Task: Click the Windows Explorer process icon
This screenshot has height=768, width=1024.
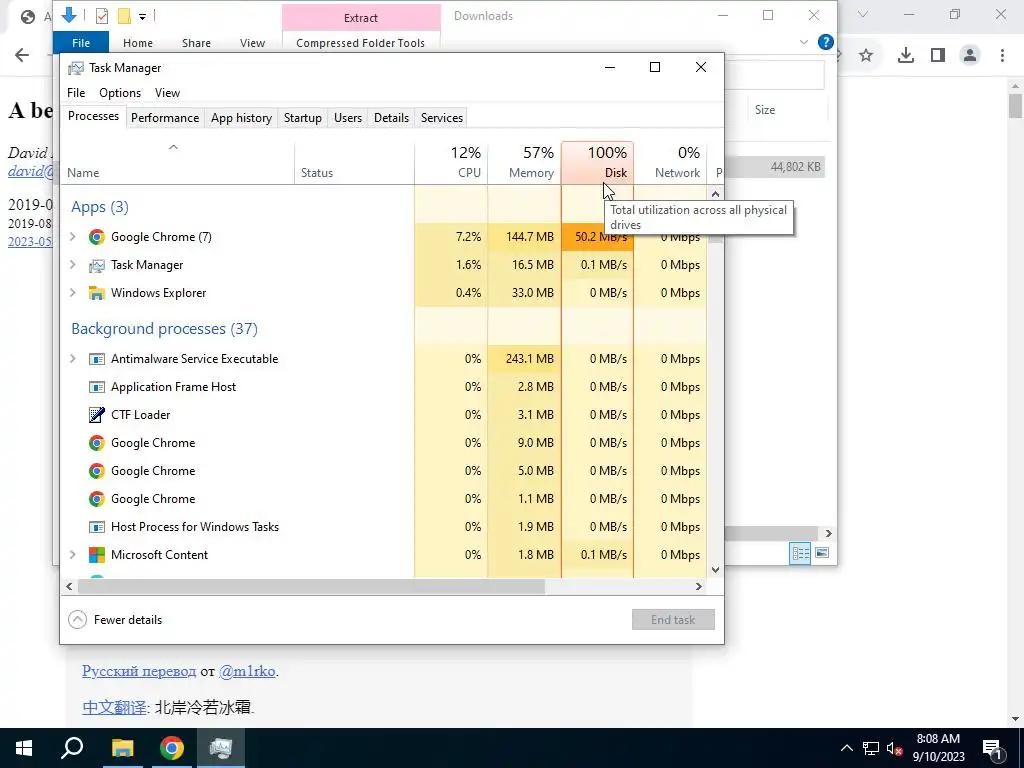Action: (97, 293)
